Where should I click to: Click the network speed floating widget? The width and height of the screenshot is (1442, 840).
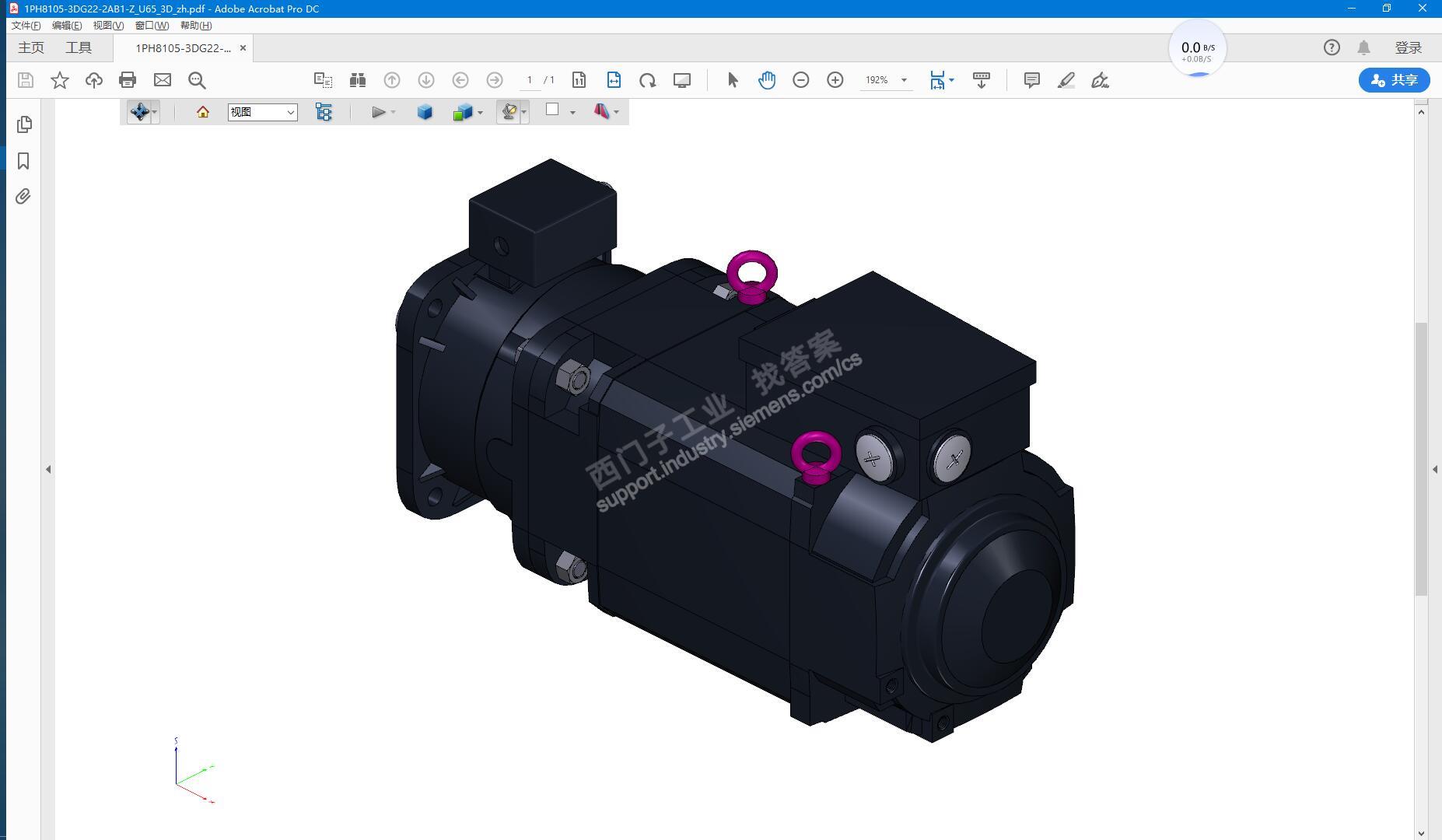[1198, 48]
